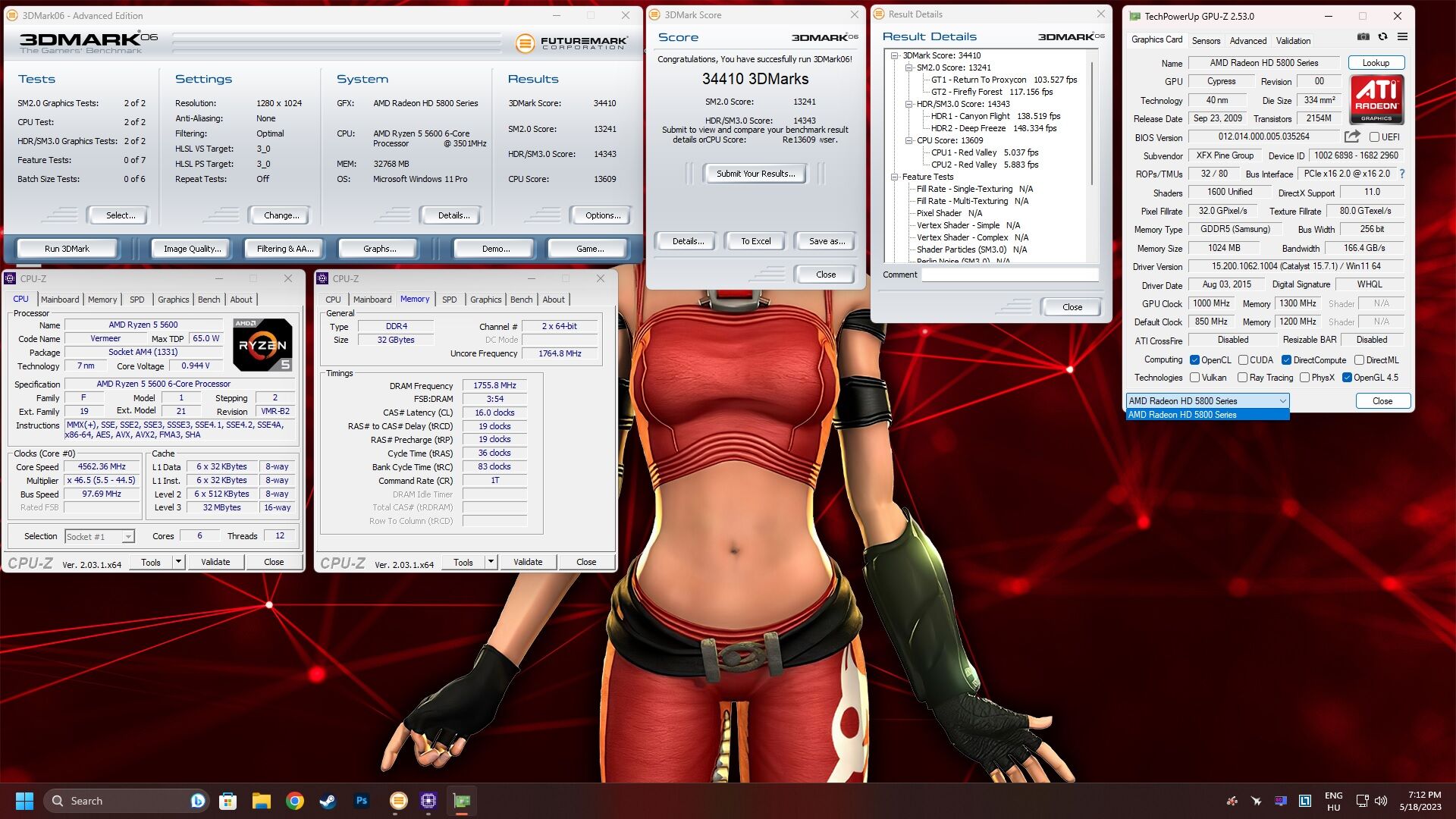Click taskbar Search box

pos(126,801)
